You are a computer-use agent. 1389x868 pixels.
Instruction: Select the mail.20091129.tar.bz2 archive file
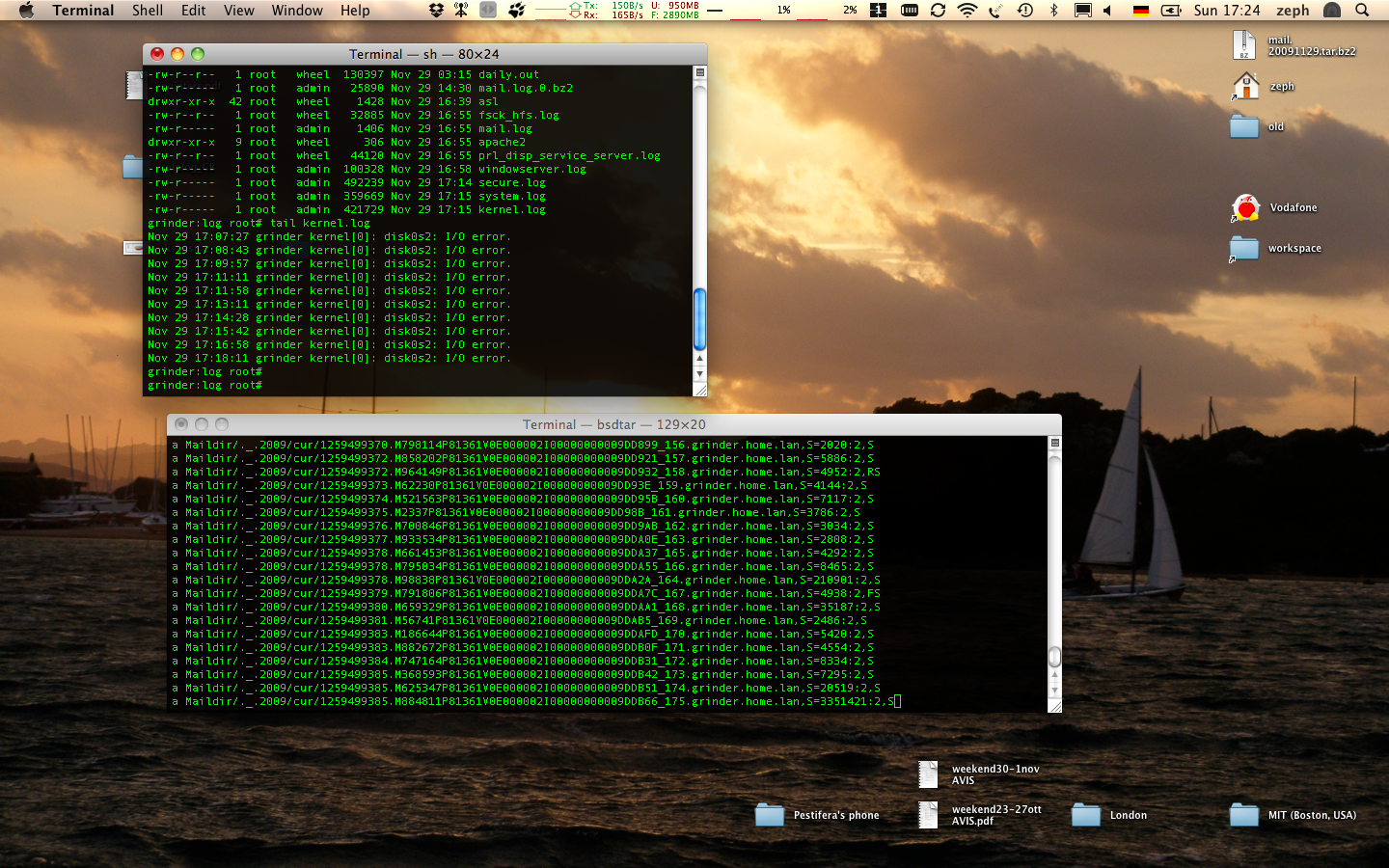click(1244, 45)
